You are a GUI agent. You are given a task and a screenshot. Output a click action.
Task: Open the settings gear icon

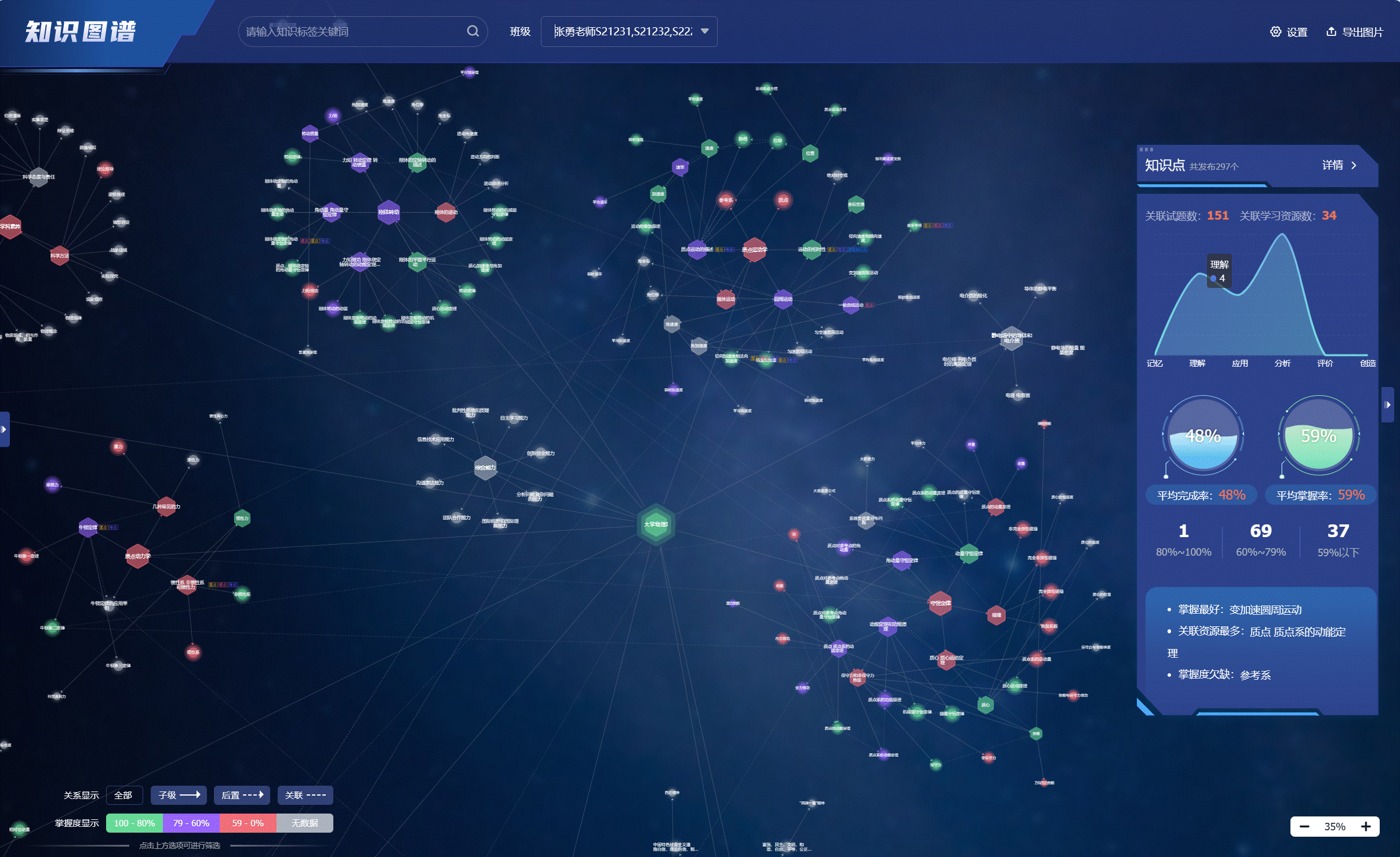point(1275,32)
